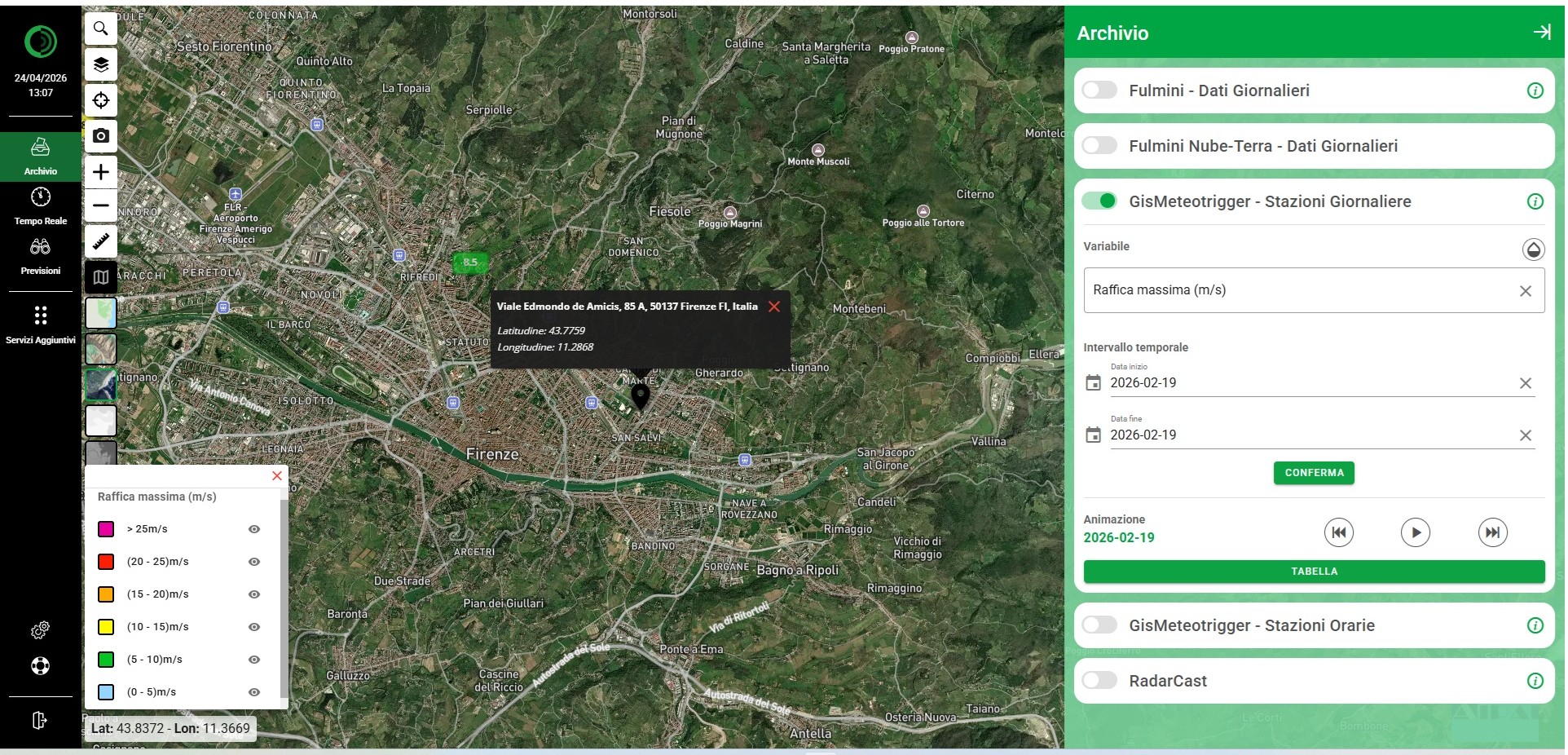
Task: Open the basemap selector icon
Action: pos(101,277)
